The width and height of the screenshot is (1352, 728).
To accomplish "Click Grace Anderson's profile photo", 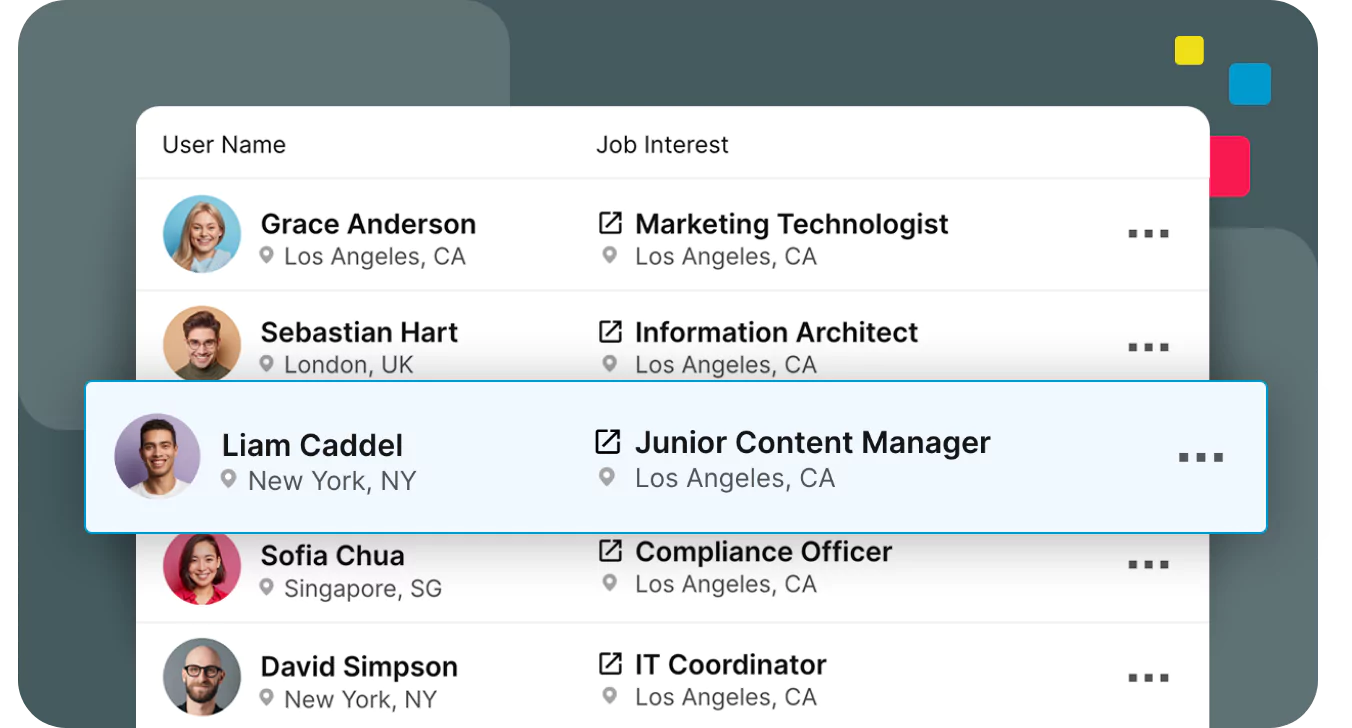I will tap(202, 234).
